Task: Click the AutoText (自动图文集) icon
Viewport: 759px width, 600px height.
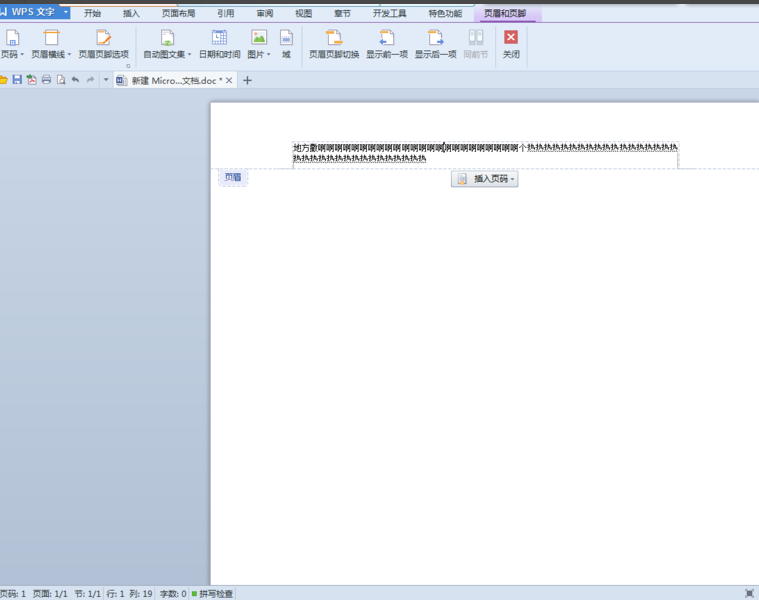Action: (167, 38)
